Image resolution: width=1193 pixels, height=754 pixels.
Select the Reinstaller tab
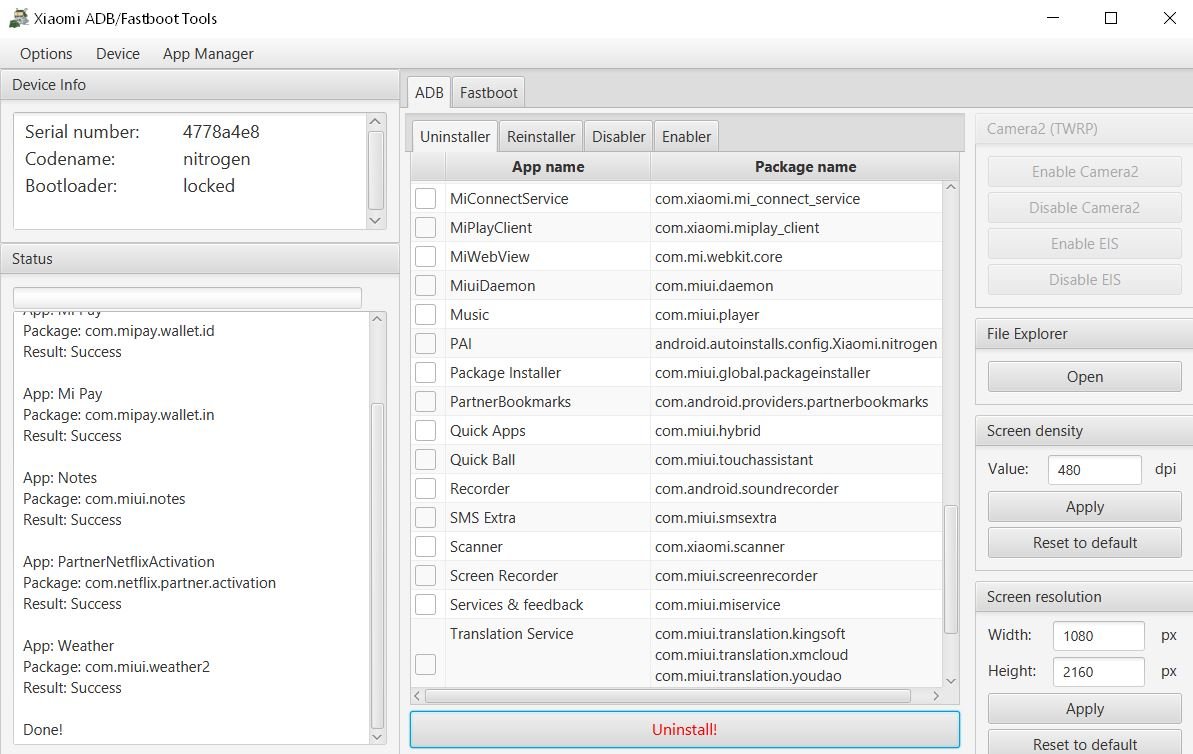pos(541,136)
